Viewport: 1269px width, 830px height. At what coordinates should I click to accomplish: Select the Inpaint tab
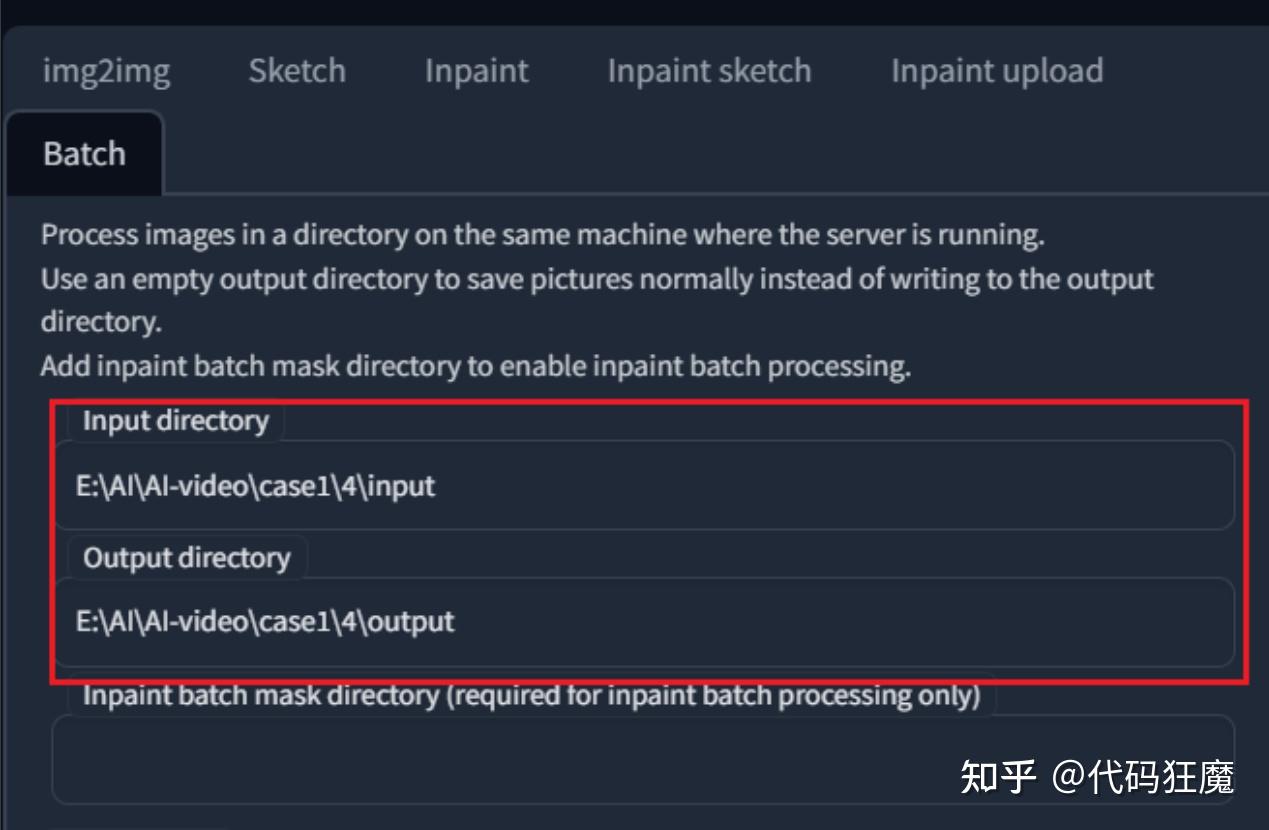(476, 71)
